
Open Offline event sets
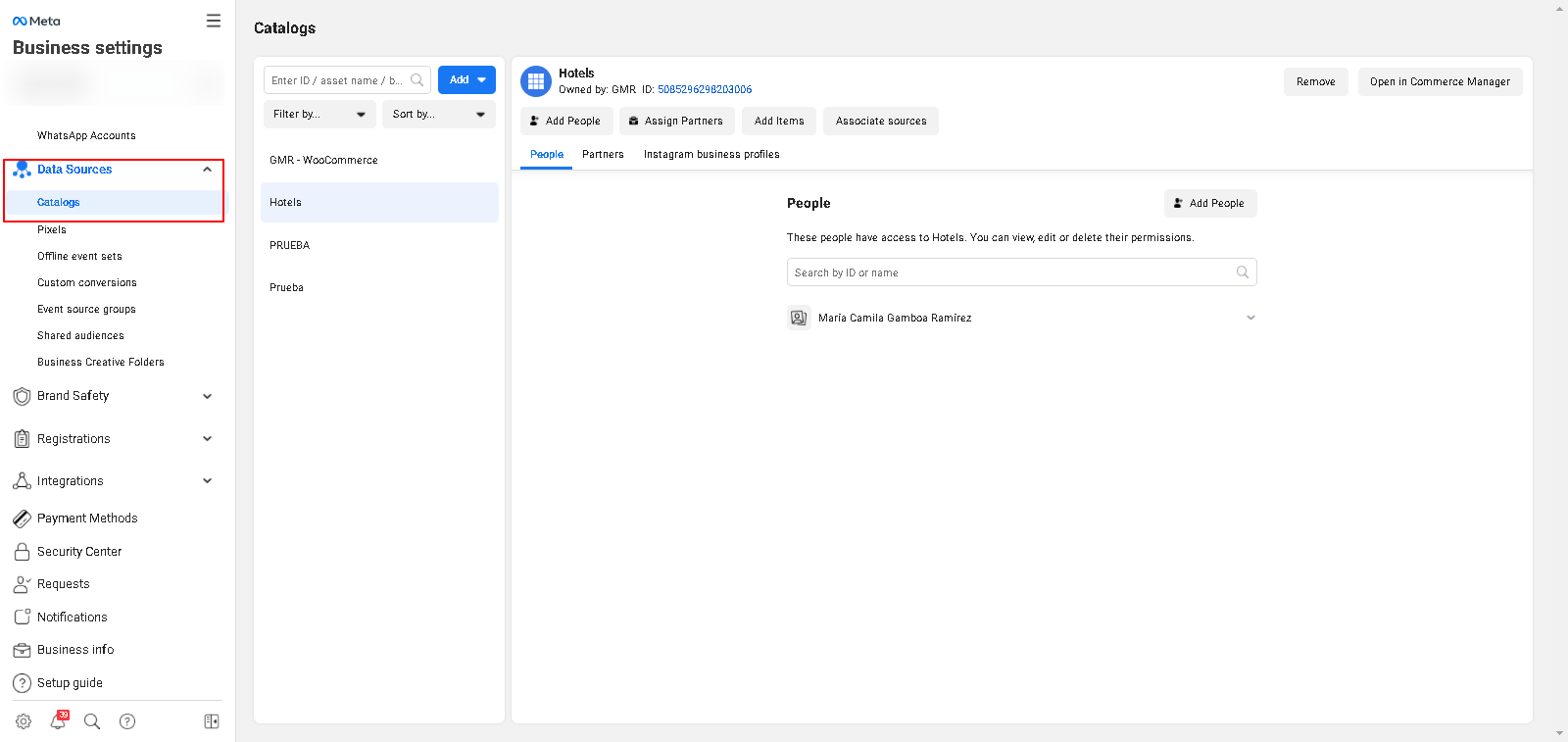[79, 257]
